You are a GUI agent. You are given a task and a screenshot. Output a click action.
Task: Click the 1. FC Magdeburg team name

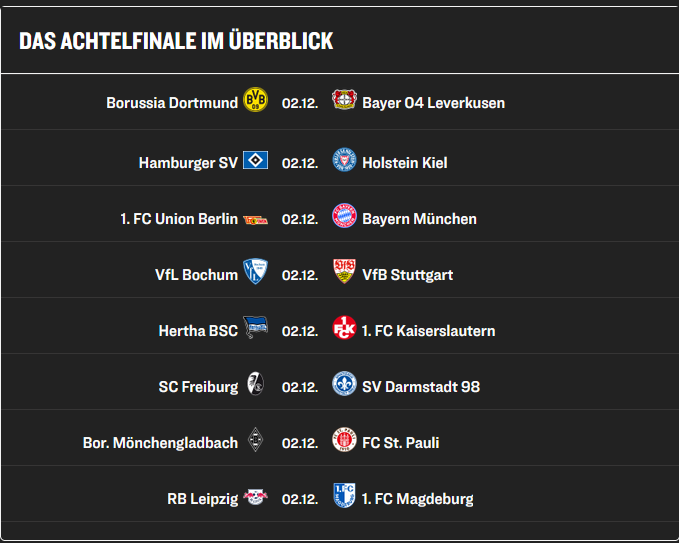coord(417,499)
